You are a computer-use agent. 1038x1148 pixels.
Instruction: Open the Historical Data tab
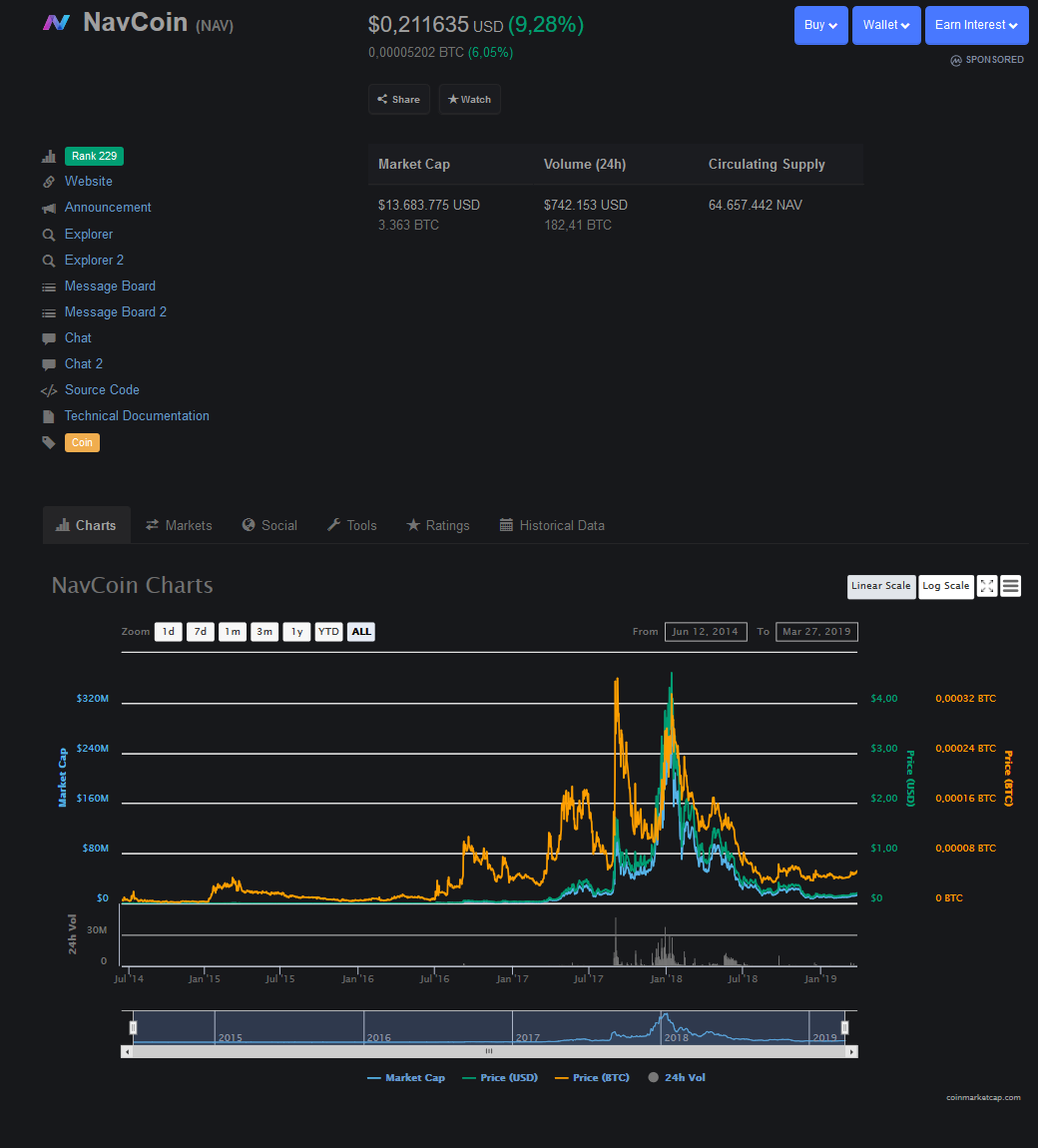click(x=552, y=526)
